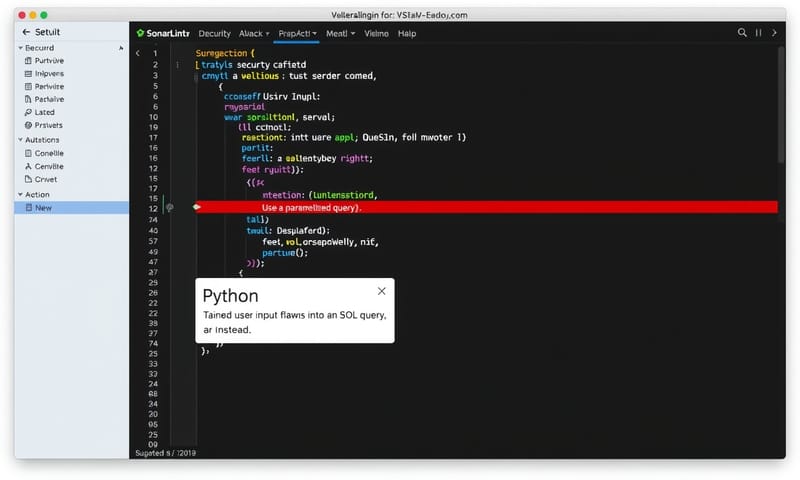Viewport: 800px width, 480px height.
Task: Click the pause icon in the top bar
Action: 757,33
